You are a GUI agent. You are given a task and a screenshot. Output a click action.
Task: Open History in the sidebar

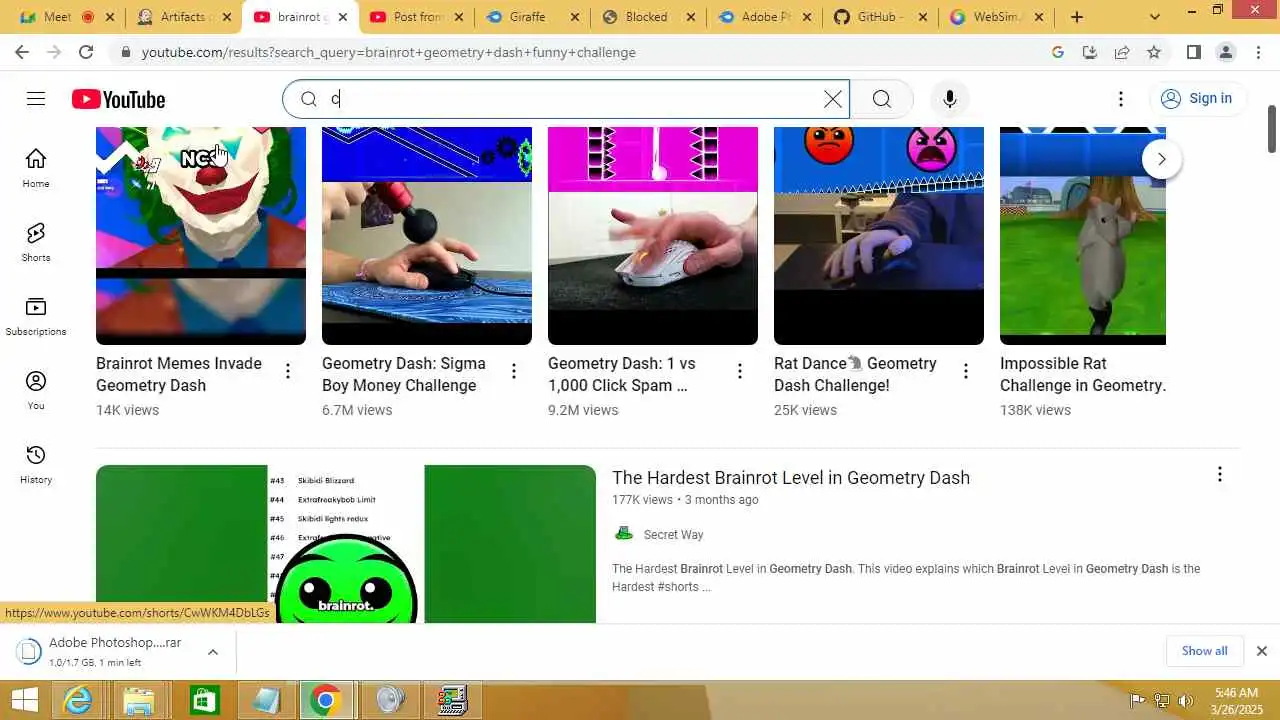[36, 464]
